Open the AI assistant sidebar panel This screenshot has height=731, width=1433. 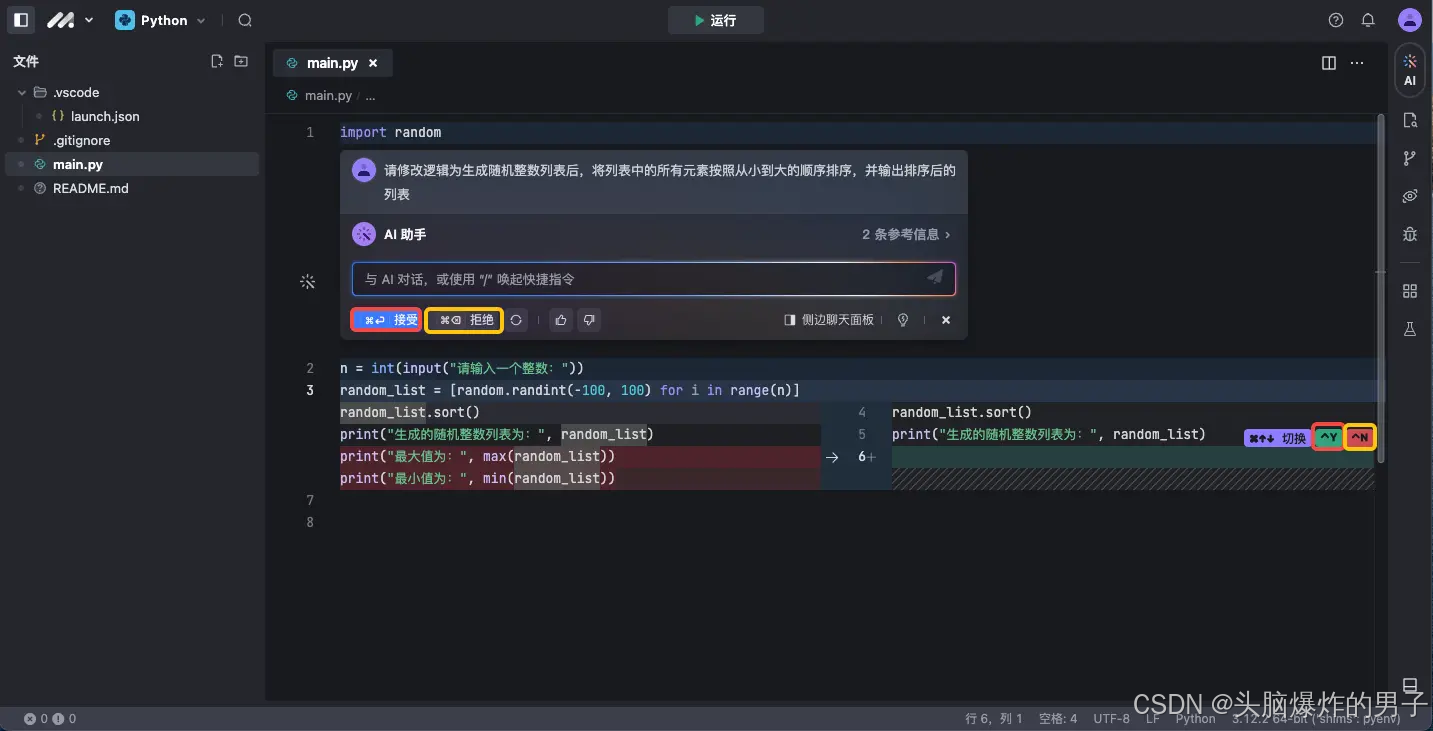[x=1409, y=69]
